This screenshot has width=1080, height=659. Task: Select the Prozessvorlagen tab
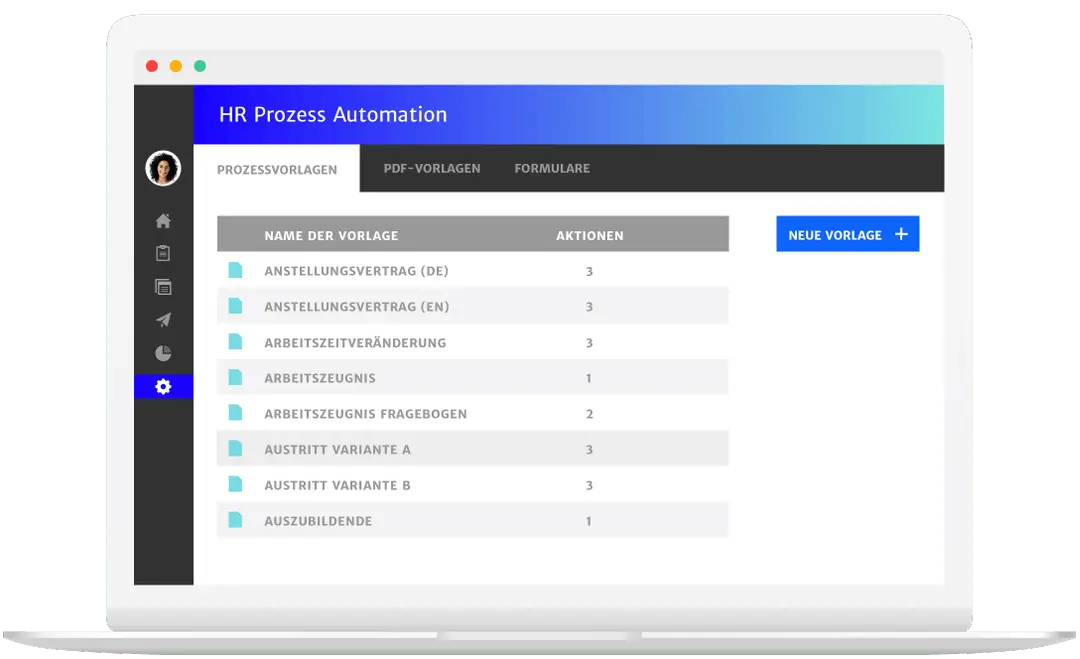coord(277,170)
